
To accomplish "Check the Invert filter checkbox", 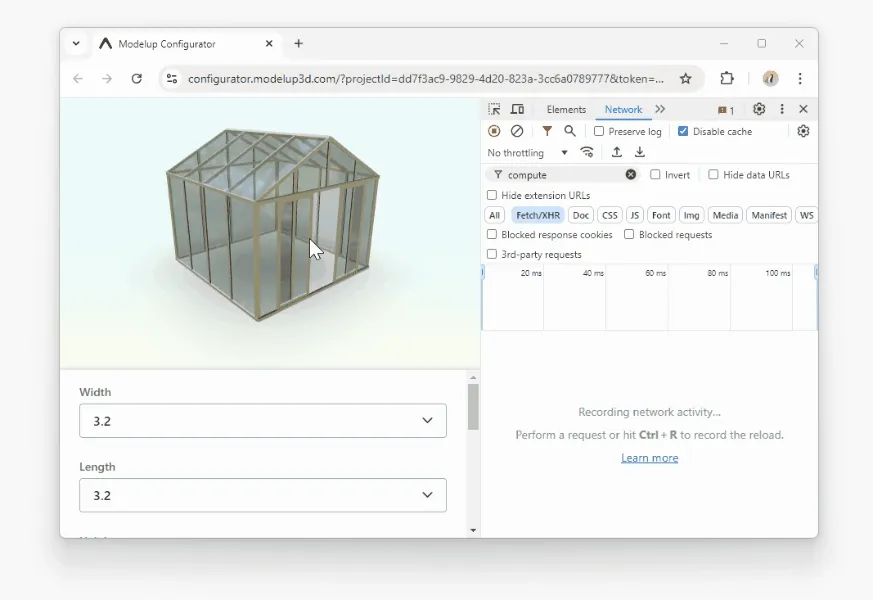I will tap(656, 175).
